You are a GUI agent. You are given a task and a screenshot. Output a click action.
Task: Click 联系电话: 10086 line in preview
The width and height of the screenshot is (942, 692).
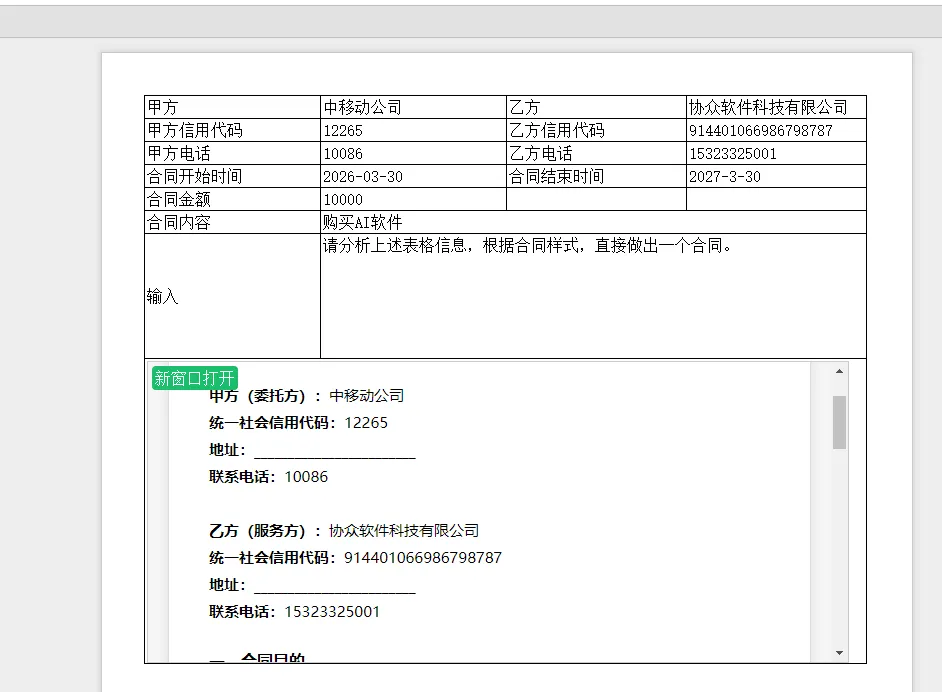(x=269, y=477)
